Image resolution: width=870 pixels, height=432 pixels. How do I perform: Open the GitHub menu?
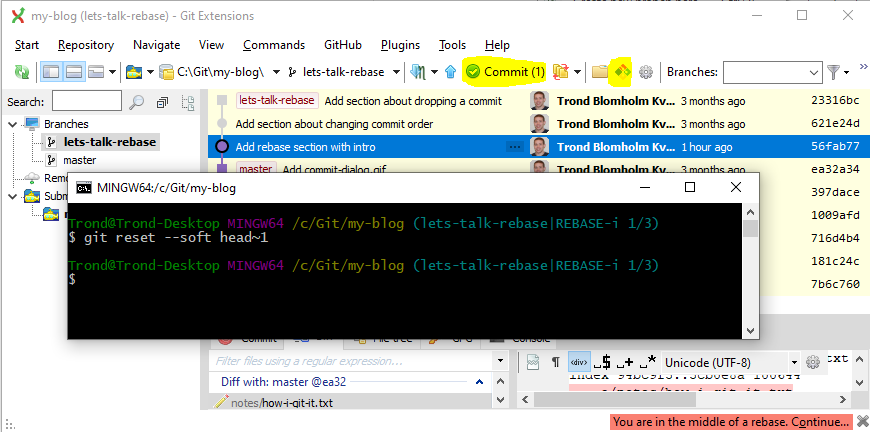pos(343,45)
